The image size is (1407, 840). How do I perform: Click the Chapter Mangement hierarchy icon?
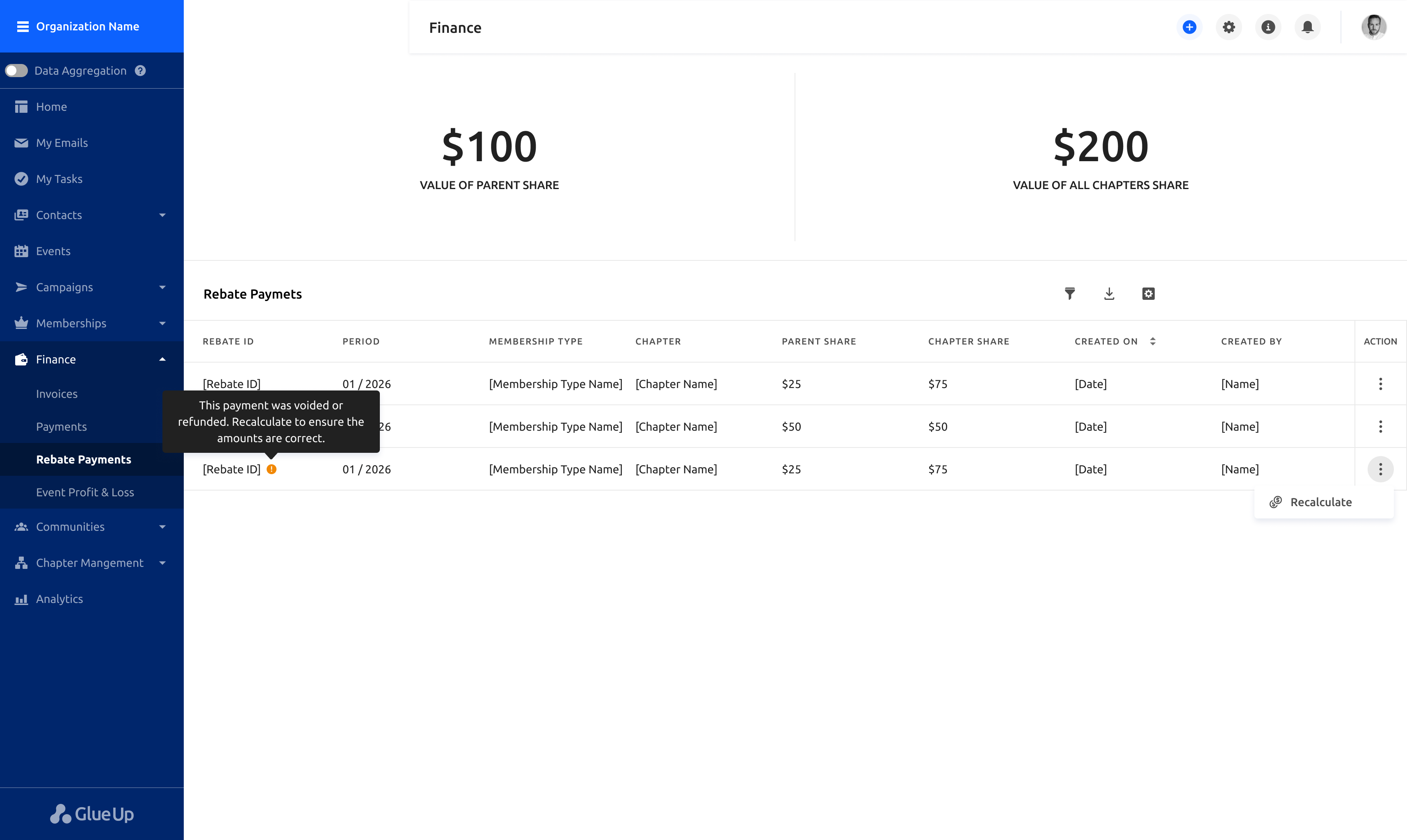tap(21, 563)
